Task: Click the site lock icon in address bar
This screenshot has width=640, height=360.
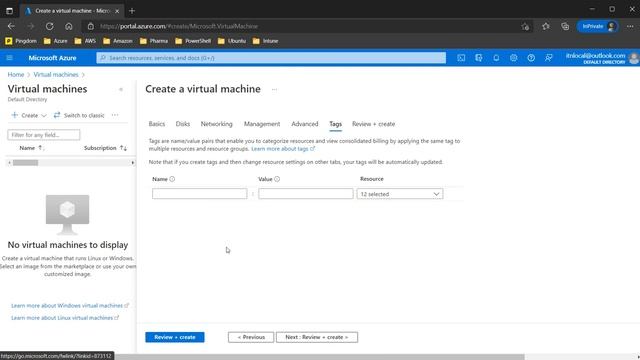Action: [x=91, y=26]
